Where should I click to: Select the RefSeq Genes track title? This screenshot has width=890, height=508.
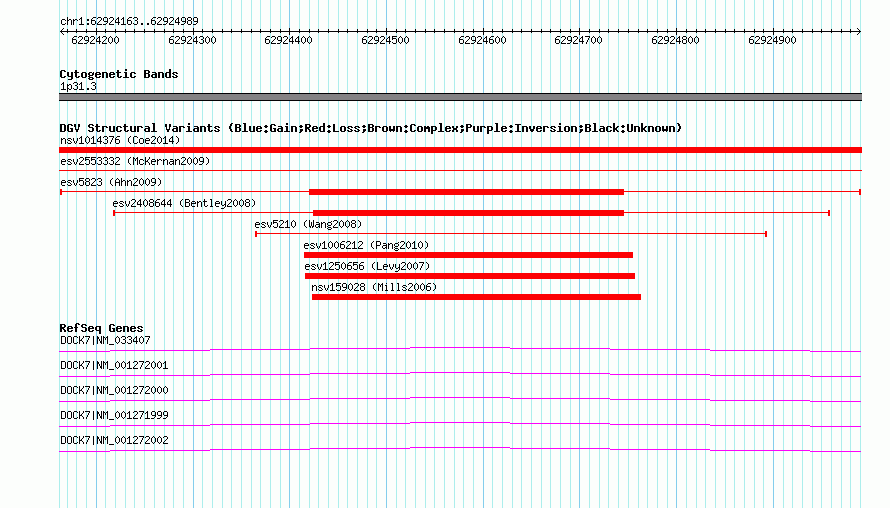coord(101,328)
